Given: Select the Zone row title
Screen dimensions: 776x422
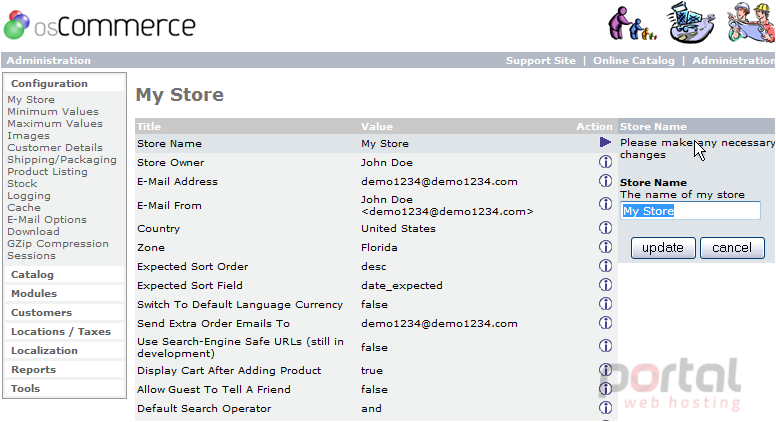Looking at the screenshot, I should [x=150, y=247].
